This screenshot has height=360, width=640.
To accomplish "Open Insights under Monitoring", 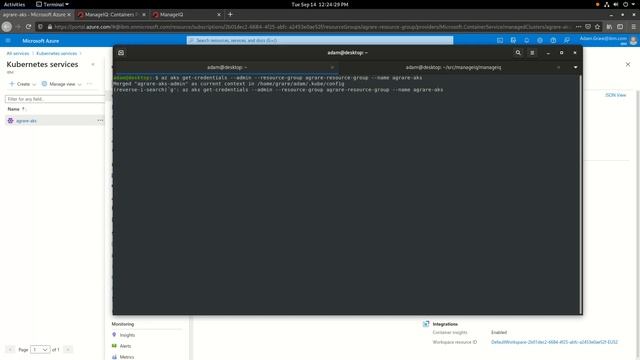I will 127,335.
